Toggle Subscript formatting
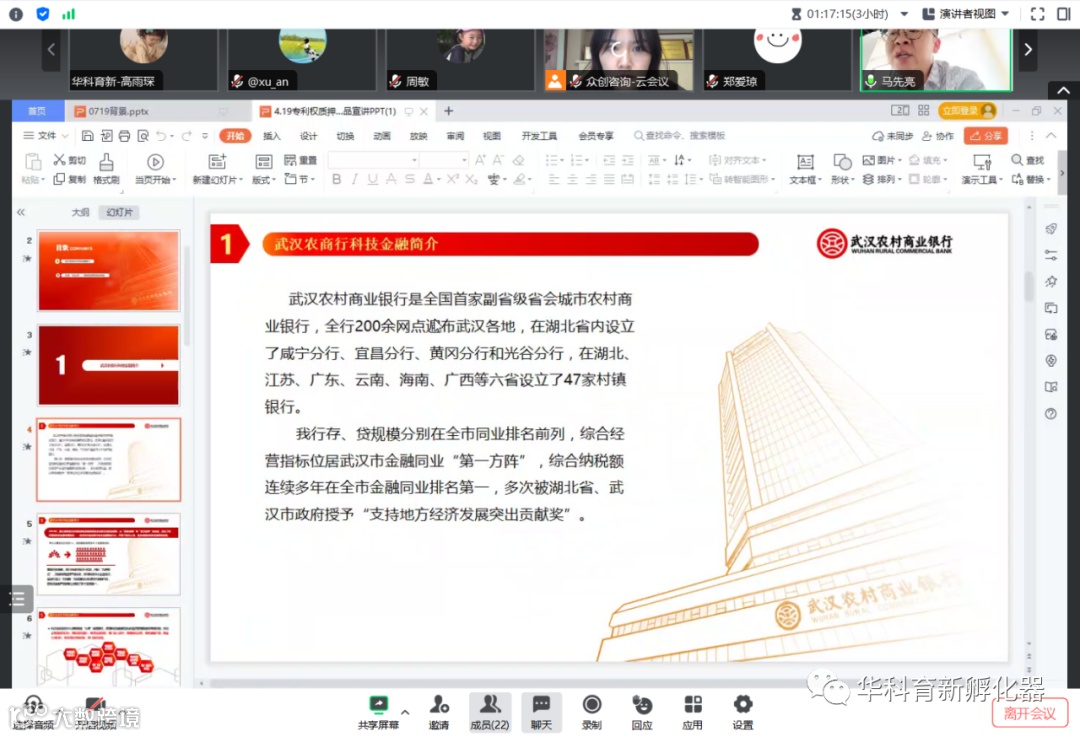Image resolution: width=1080 pixels, height=737 pixels. point(471,179)
